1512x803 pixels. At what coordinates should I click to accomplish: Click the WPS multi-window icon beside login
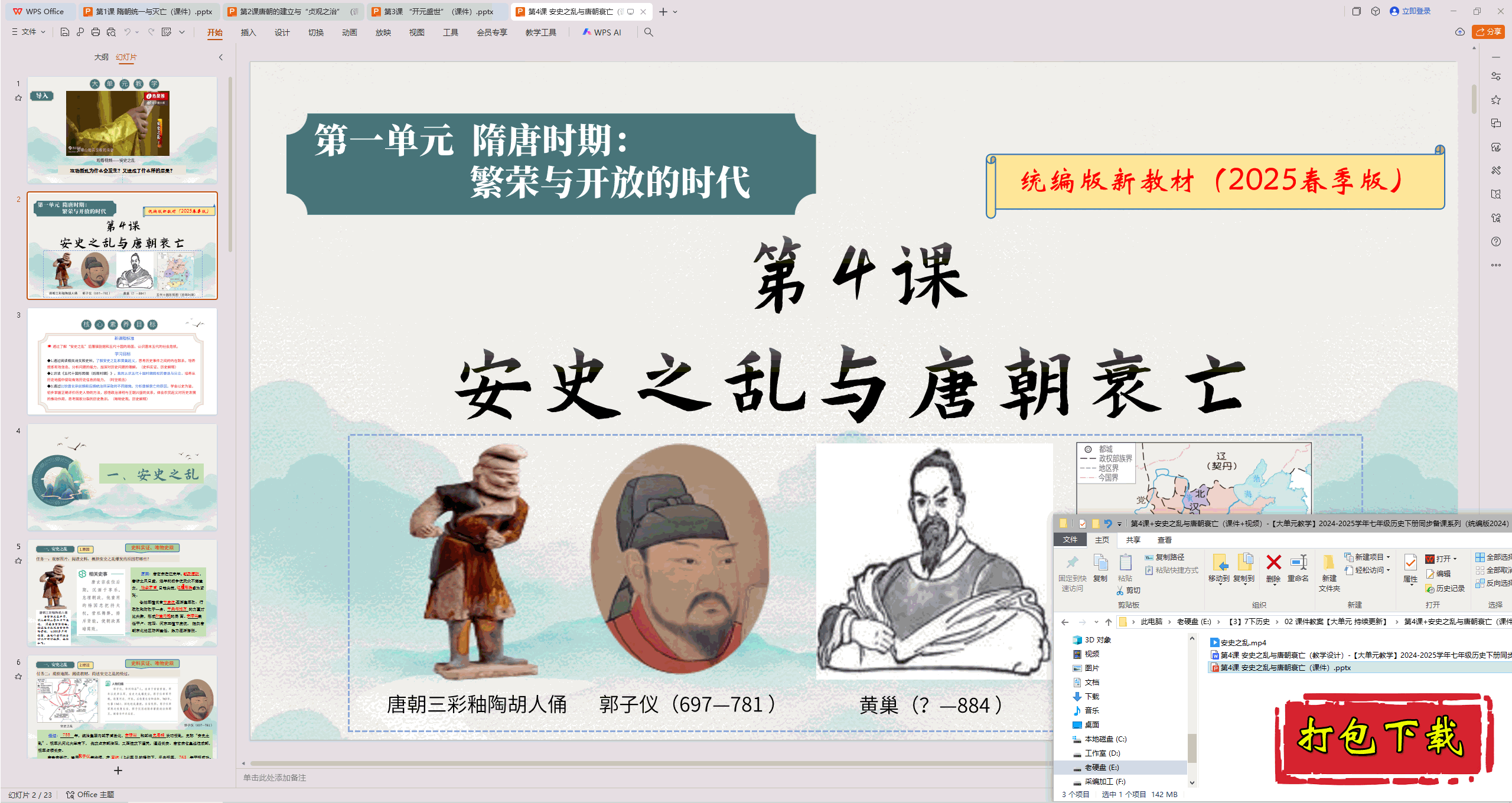tap(1357, 11)
